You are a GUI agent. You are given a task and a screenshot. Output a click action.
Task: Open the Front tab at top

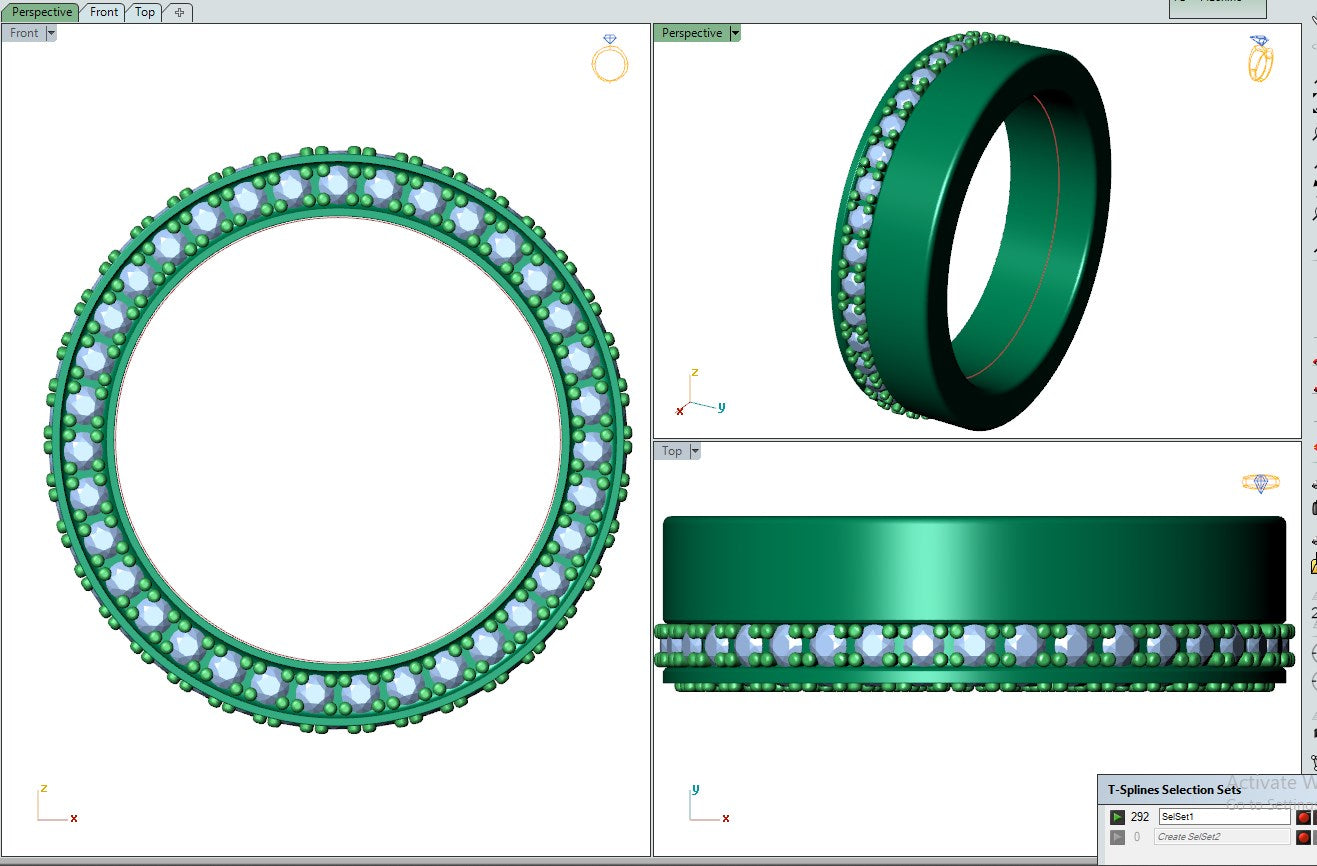pyautogui.click(x=104, y=12)
